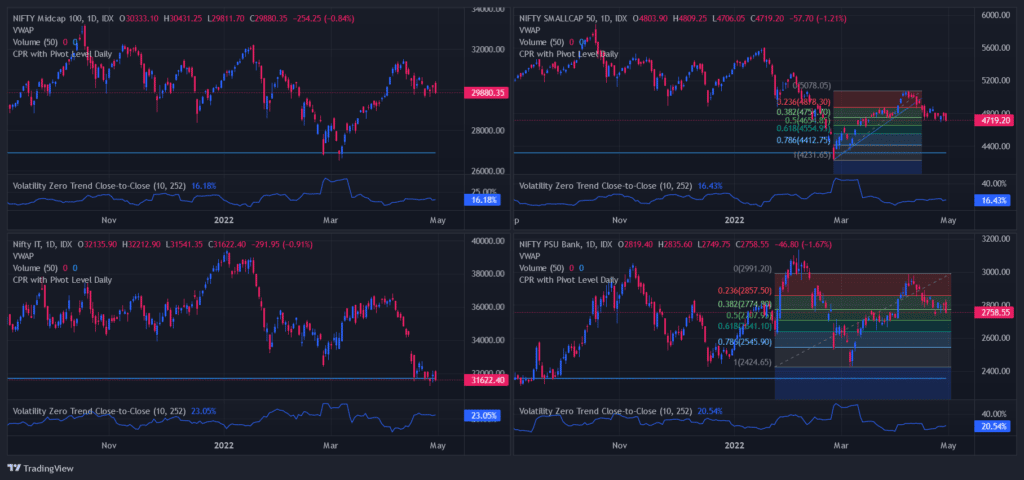
Task: Click VWAP indicator label on NIFTY SMALLCAP 50 chart
Action: [x=530, y=30]
